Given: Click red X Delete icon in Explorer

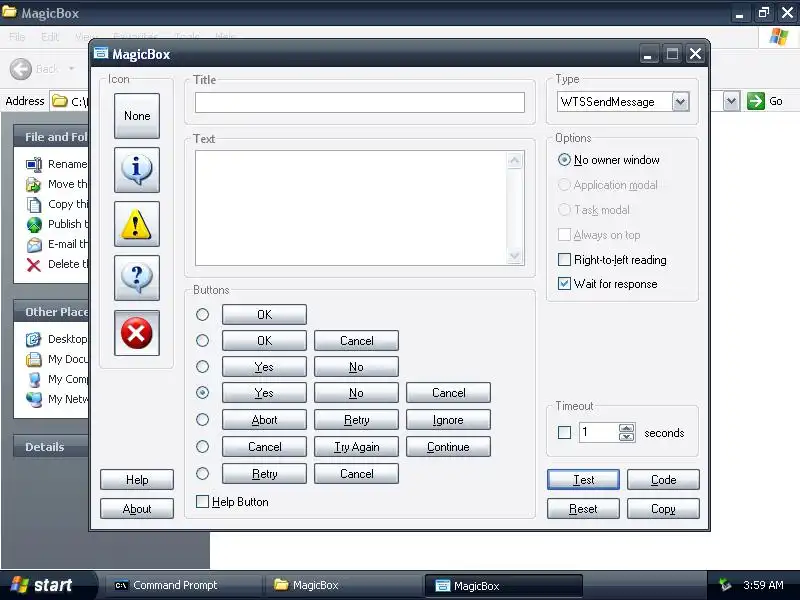Looking at the screenshot, I should pyautogui.click(x=34, y=264).
